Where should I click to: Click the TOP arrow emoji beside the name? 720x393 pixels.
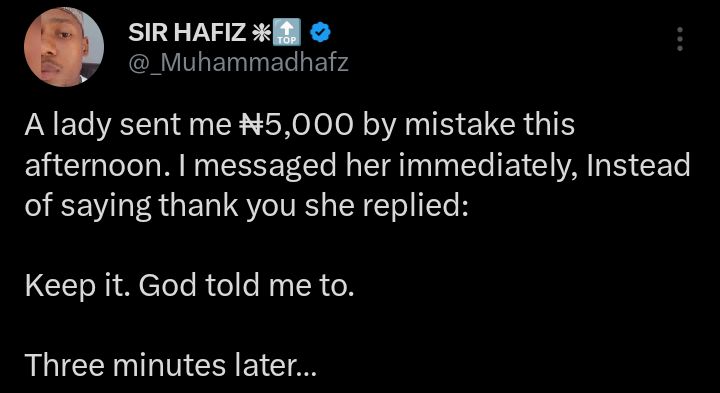(x=287, y=33)
